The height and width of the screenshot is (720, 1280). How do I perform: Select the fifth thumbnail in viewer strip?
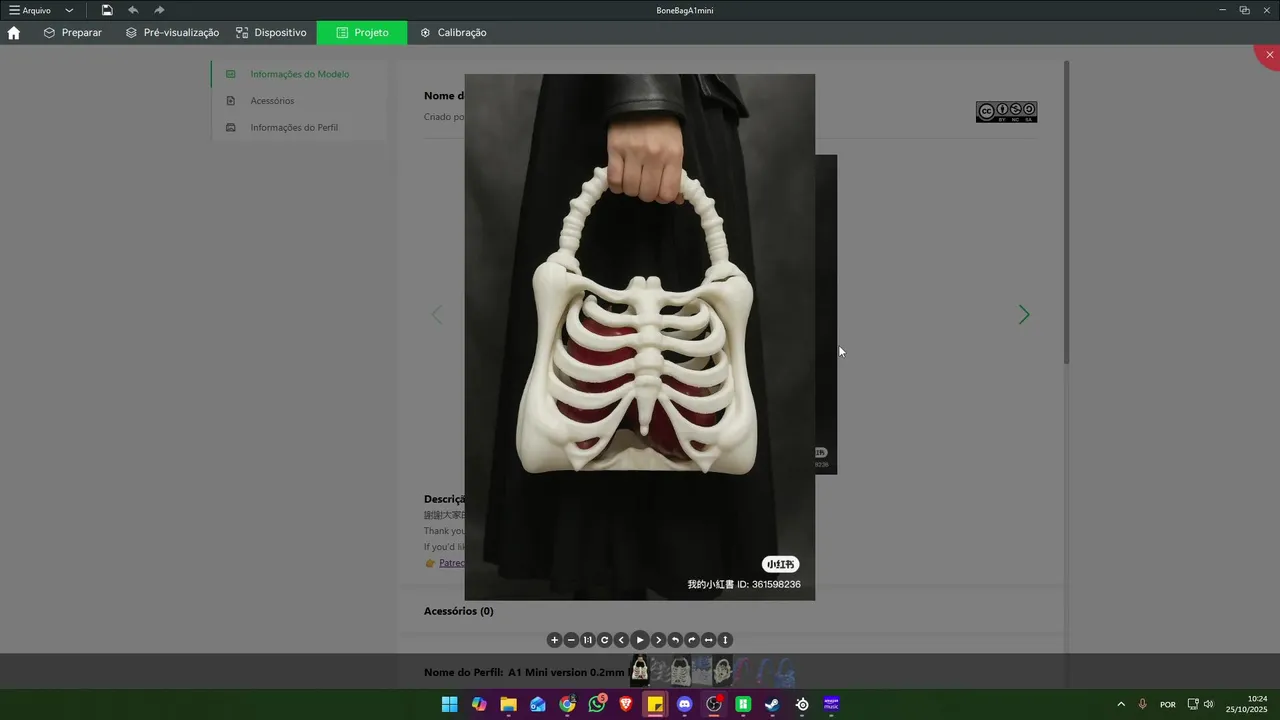coord(723,670)
